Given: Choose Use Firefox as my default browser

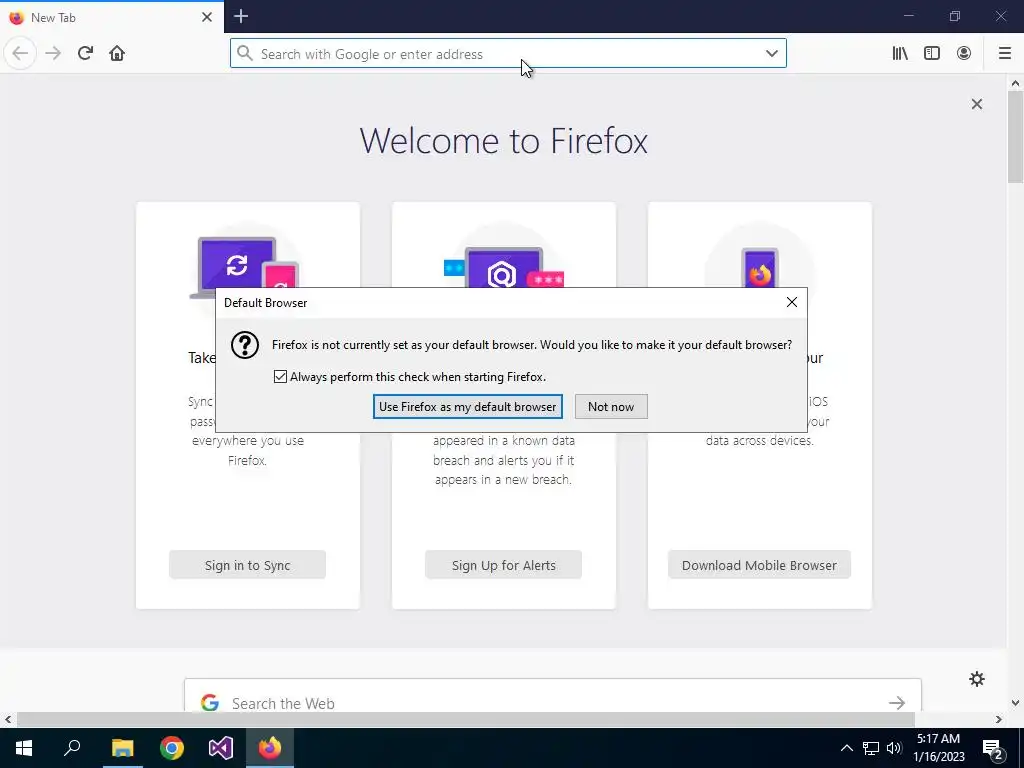Looking at the screenshot, I should [x=468, y=407].
